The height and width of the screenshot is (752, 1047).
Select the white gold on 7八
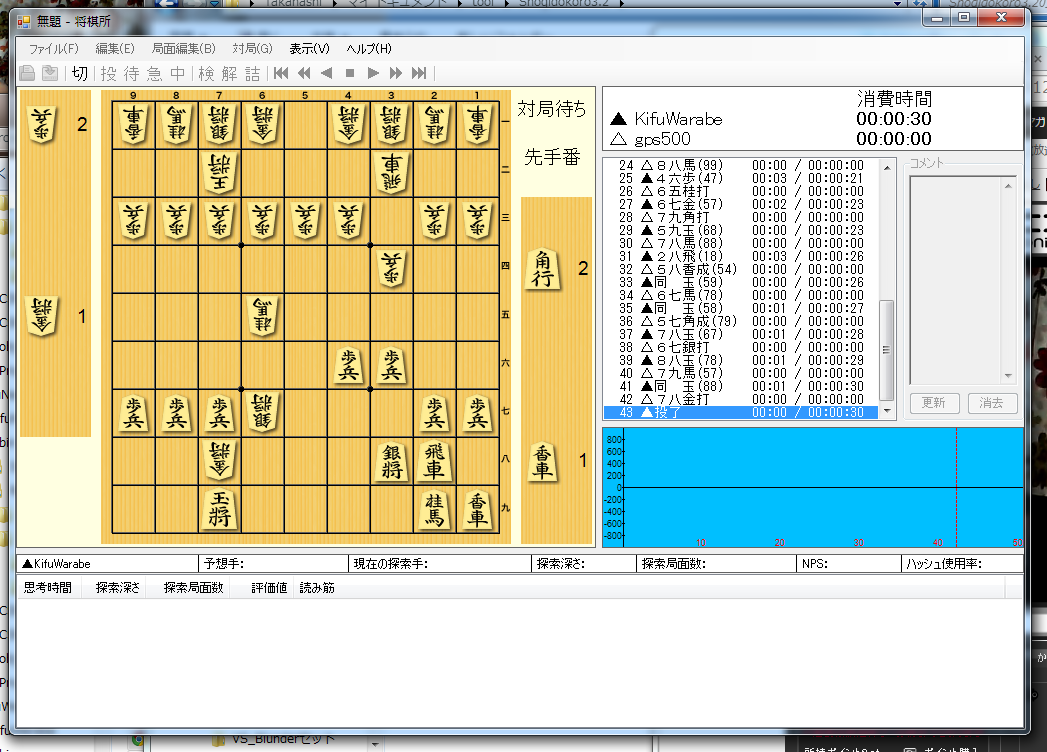pos(219,460)
